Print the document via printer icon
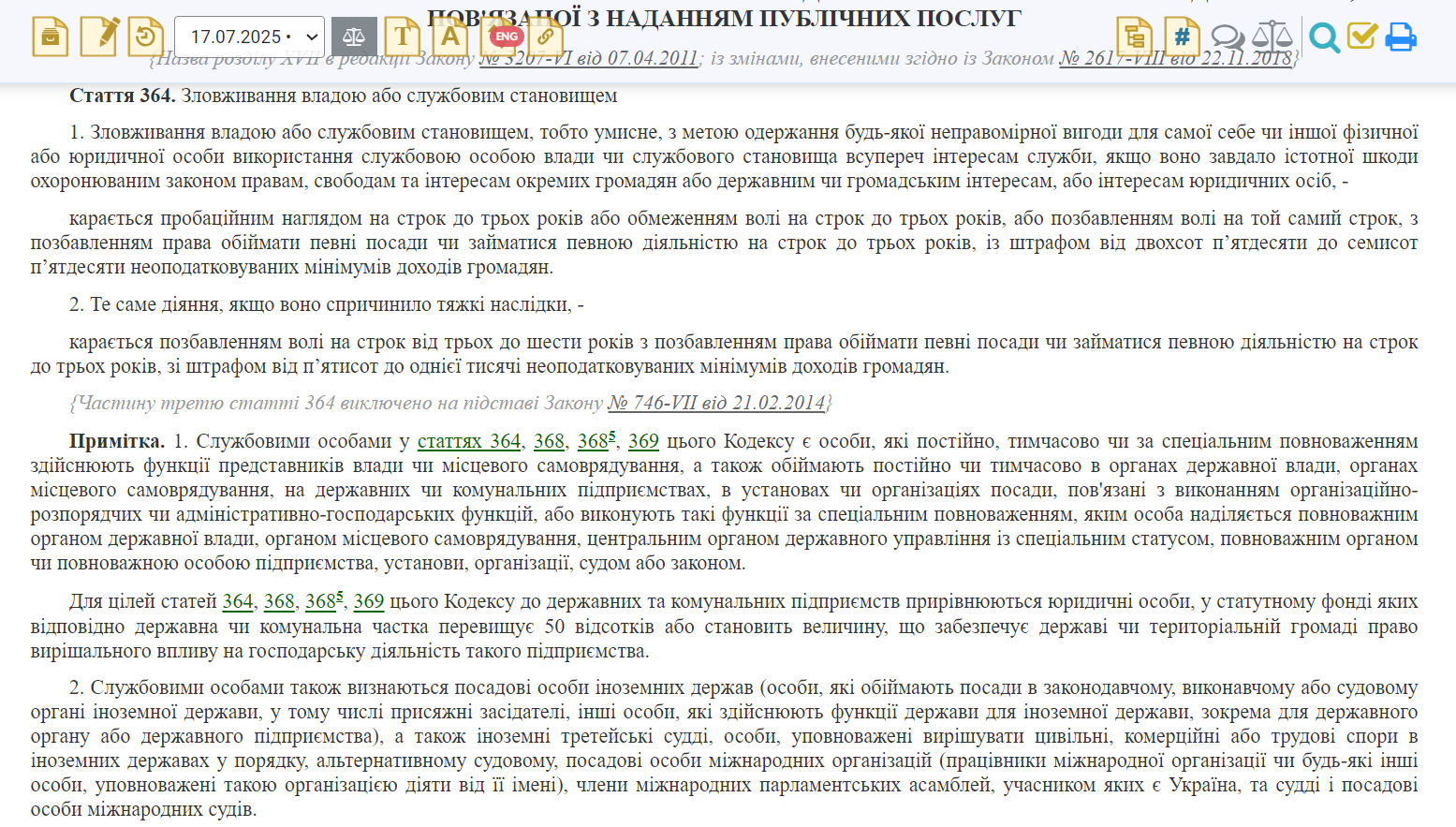 (x=1402, y=36)
